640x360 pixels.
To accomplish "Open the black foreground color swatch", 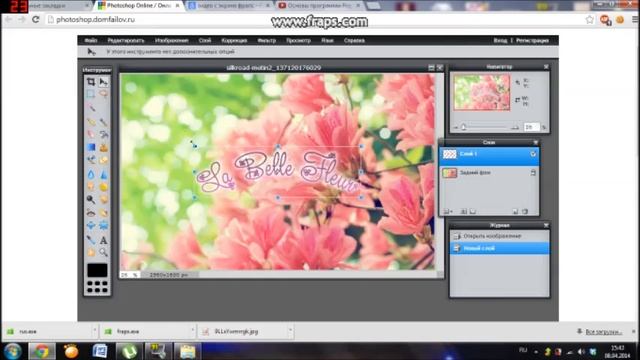I will (97, 270).
